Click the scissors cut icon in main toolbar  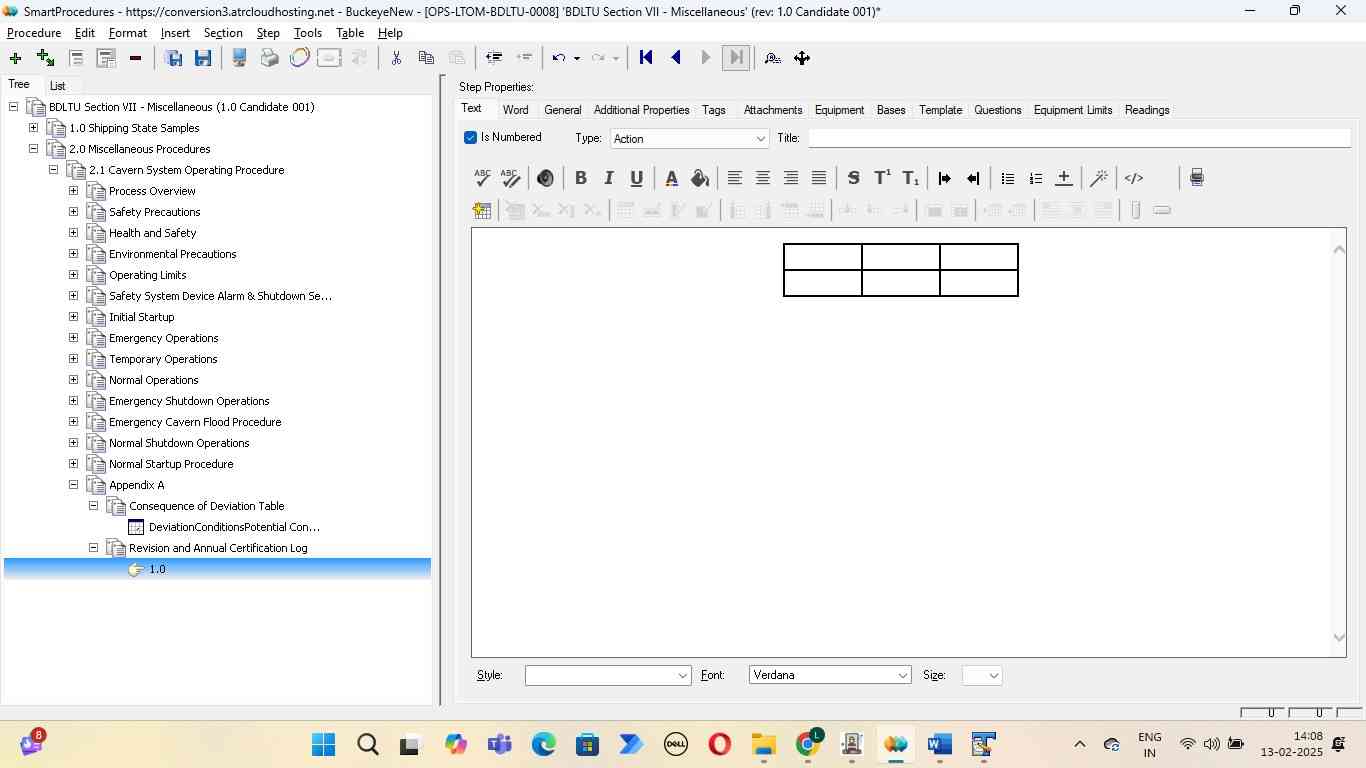[396, 58]
